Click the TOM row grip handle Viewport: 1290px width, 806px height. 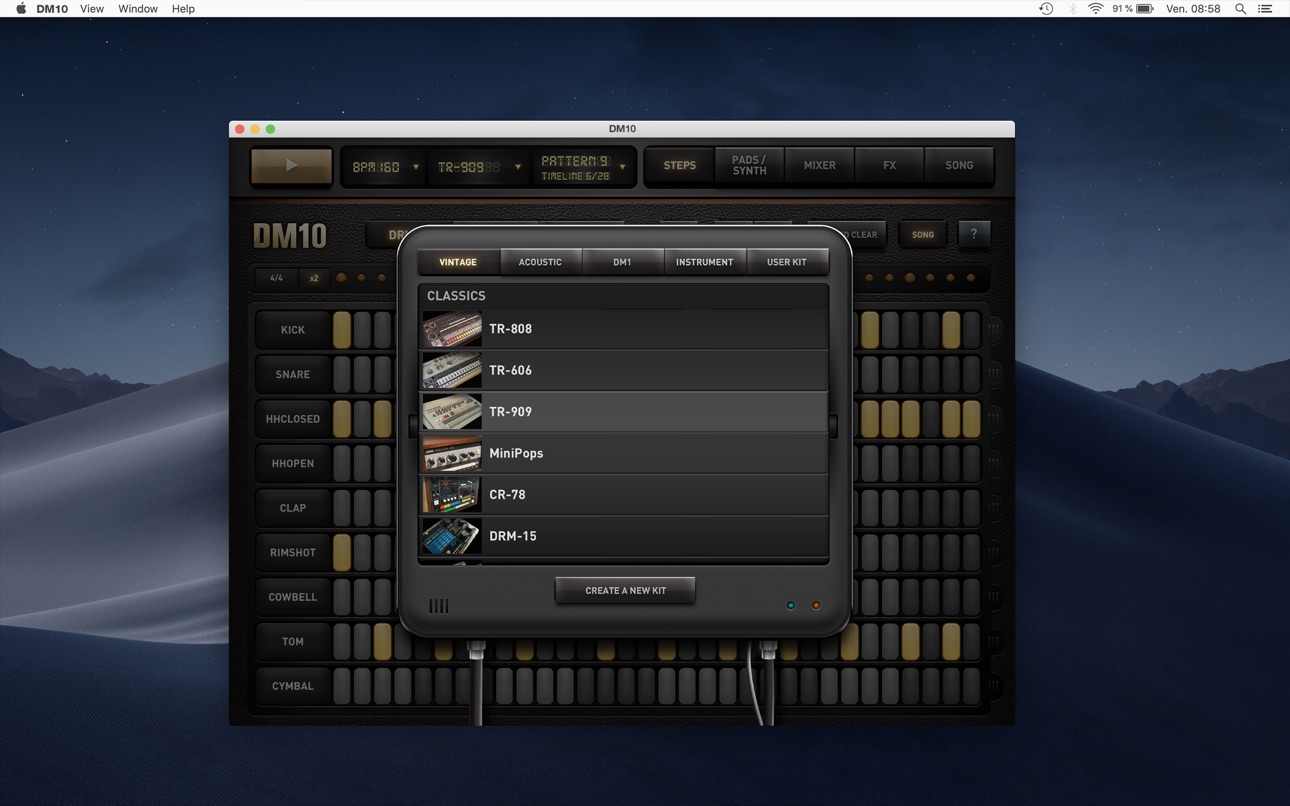tap(994, 641)
